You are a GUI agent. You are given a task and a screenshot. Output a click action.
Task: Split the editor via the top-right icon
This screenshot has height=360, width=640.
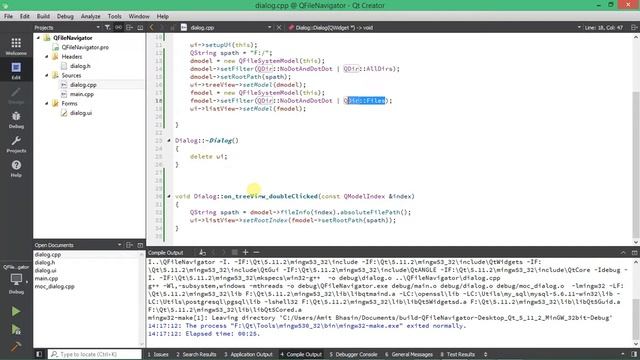(634, 27)
